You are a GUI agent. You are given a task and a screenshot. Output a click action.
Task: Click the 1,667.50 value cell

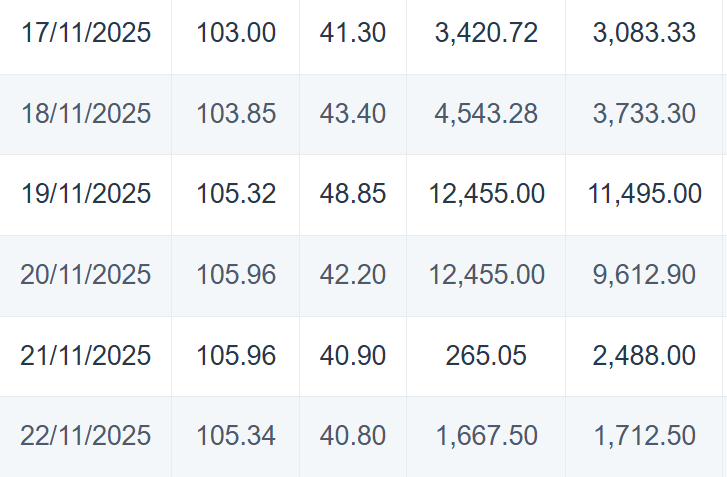click(486, 436)
